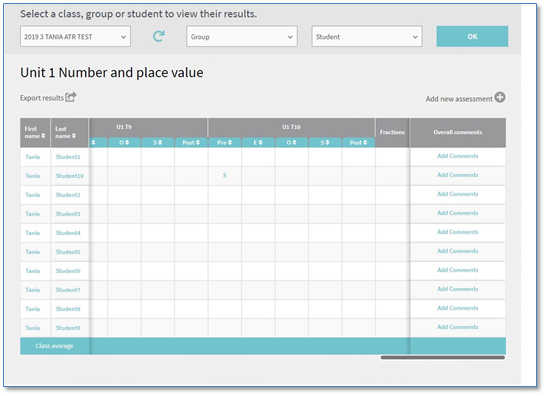546x396 pixels.
Task: Add Comments for Student2 row
Action: click(x=458, y=194)
